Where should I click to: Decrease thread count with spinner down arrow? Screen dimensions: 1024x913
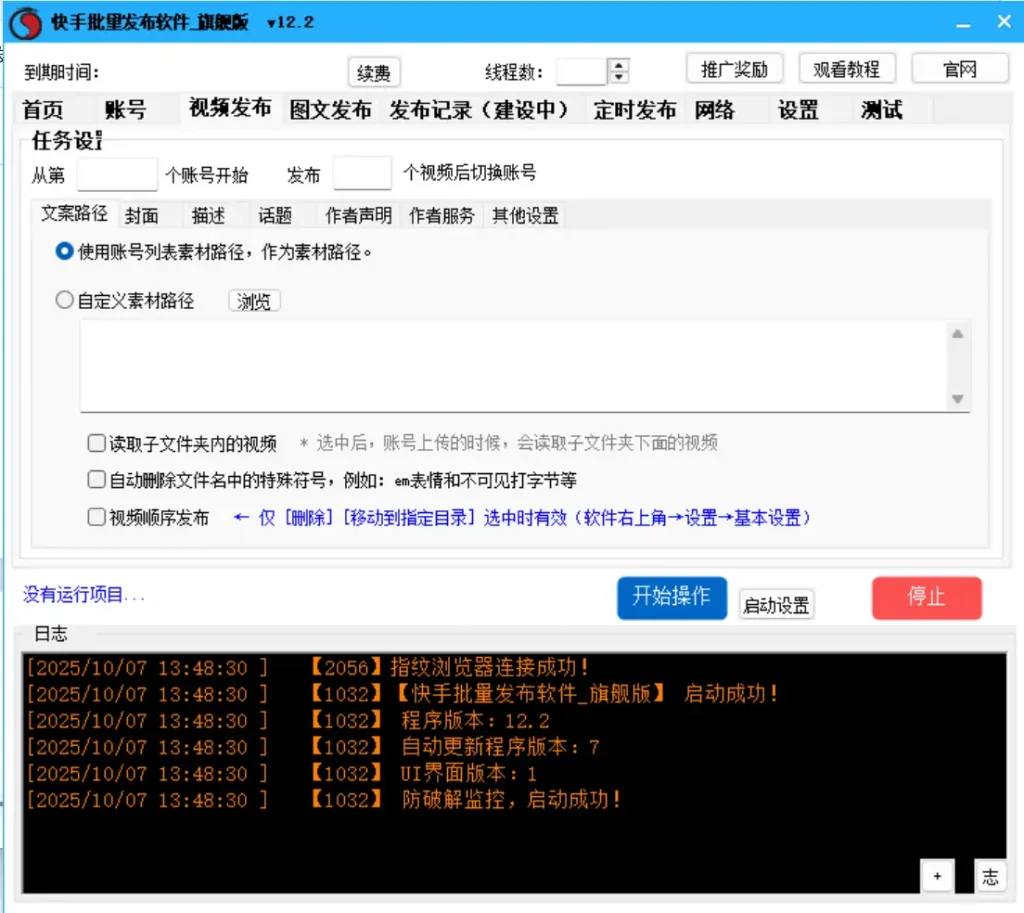[x=619, y=77]
